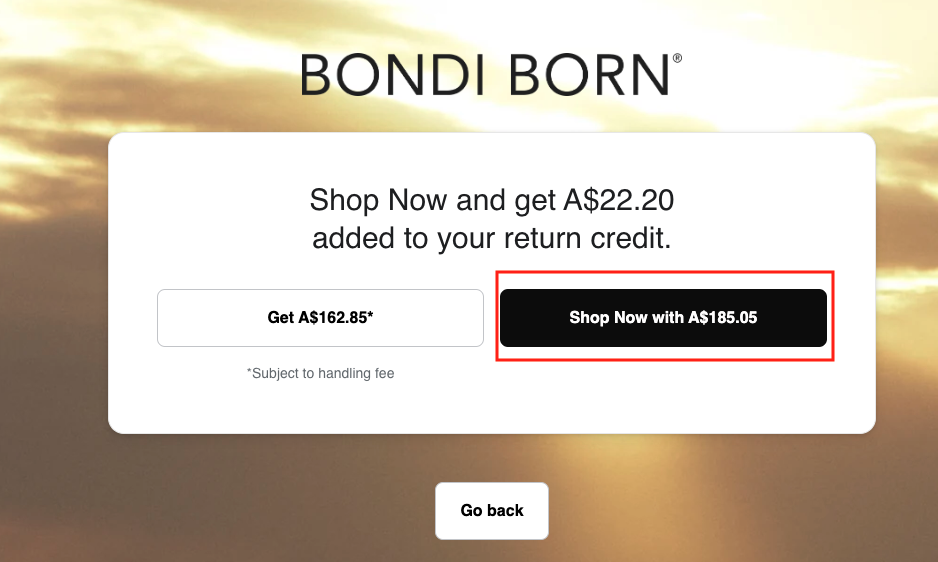The image size is (938, 562).
Task: Choose the white Get A$162.85 button
Action: pos(320,318)
